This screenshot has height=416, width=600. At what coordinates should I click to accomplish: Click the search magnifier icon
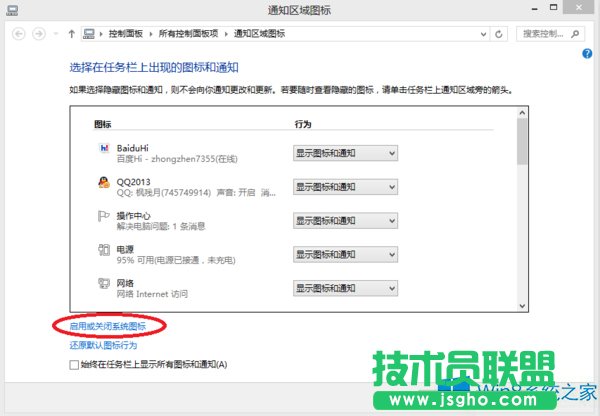pyautogui.click(x=575, y=34)
